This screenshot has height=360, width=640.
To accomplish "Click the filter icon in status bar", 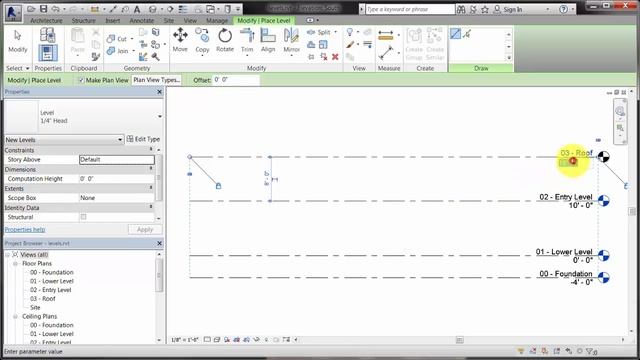I will 590,351.
